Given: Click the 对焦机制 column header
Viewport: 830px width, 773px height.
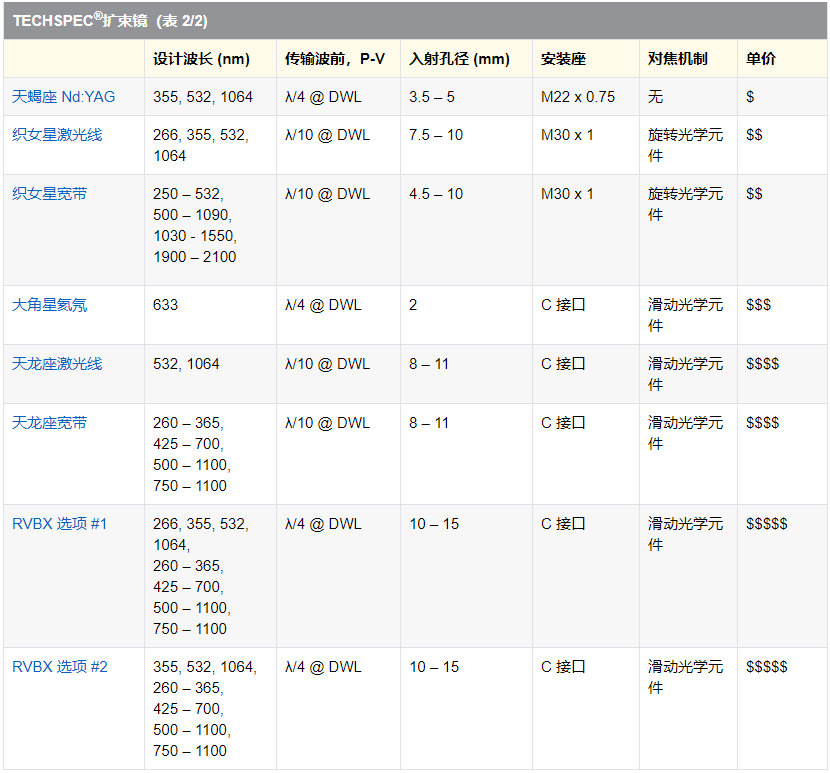Looking at the screenshot, I should [677, 59].
